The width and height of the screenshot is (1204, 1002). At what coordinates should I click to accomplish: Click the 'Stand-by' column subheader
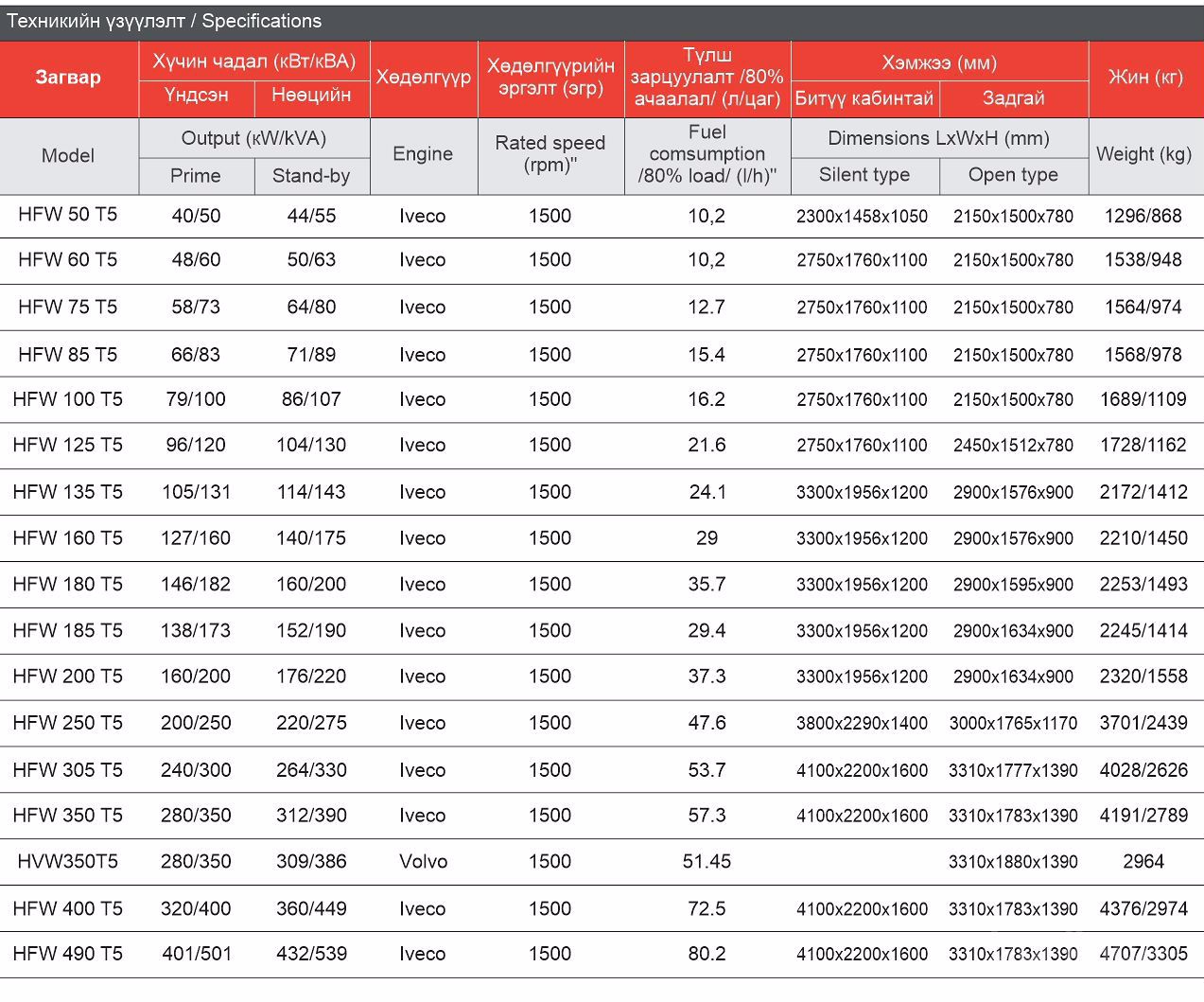point(311,176)
